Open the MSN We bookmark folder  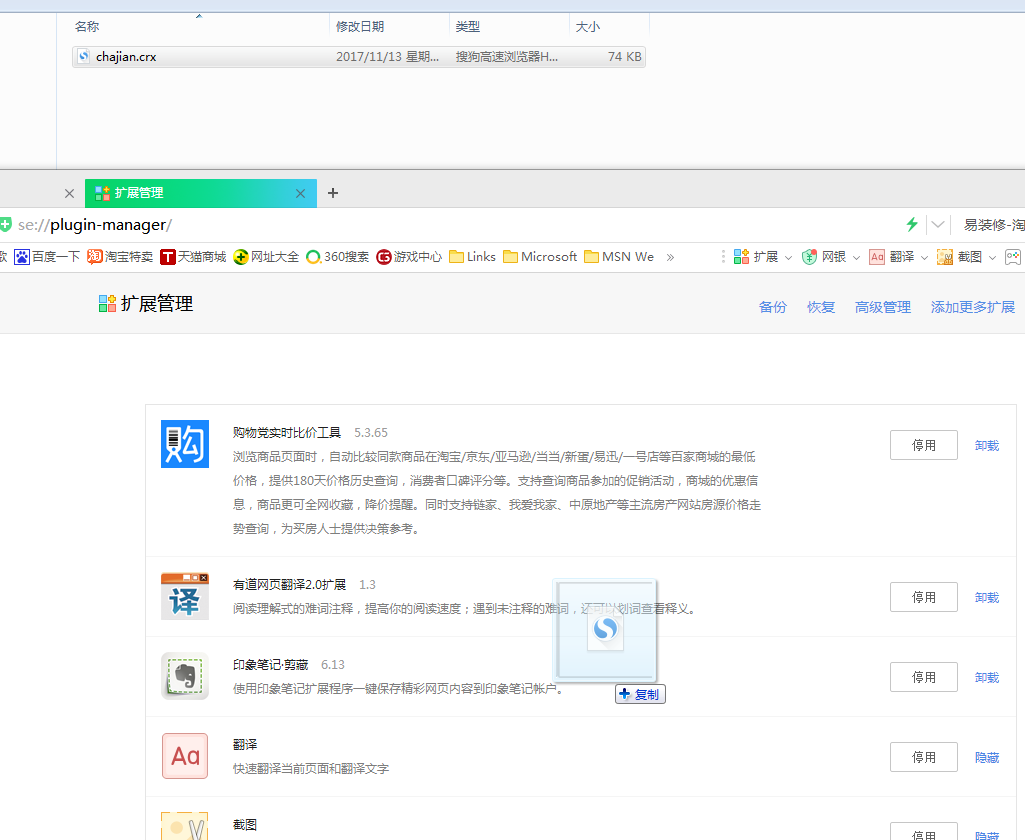[619, 257]
